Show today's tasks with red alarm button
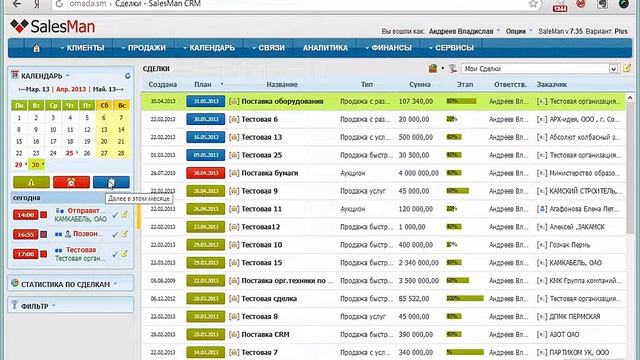This screenshot has height=360, width=640. [x=71, y=182]
